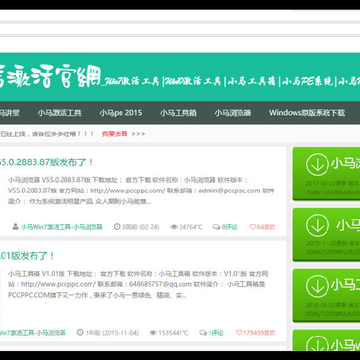The width and height of the screenshot is (360, 360).
Task: Click the heart icon beside 64喜欢
Action: [252, 227]
